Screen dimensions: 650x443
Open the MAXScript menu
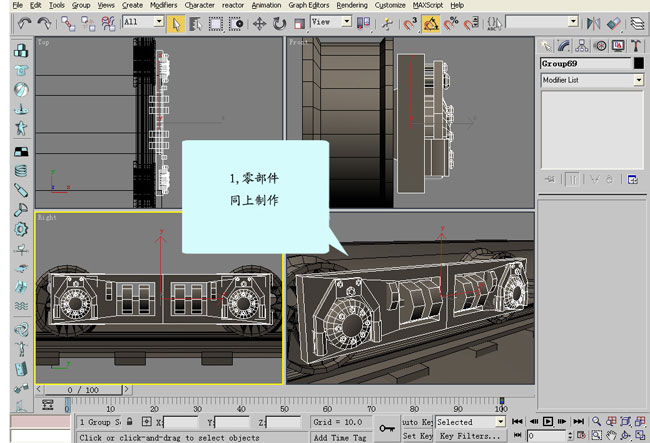click(x=428, y=5)
